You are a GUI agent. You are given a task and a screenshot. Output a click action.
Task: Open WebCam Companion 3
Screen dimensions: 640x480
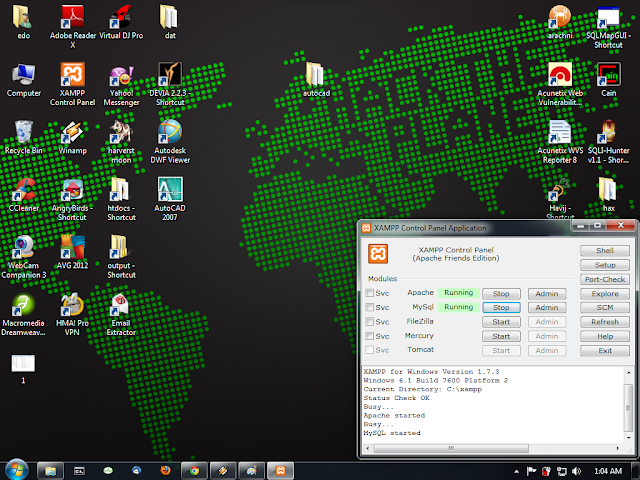pyautogui.click(x=23, y=257)
